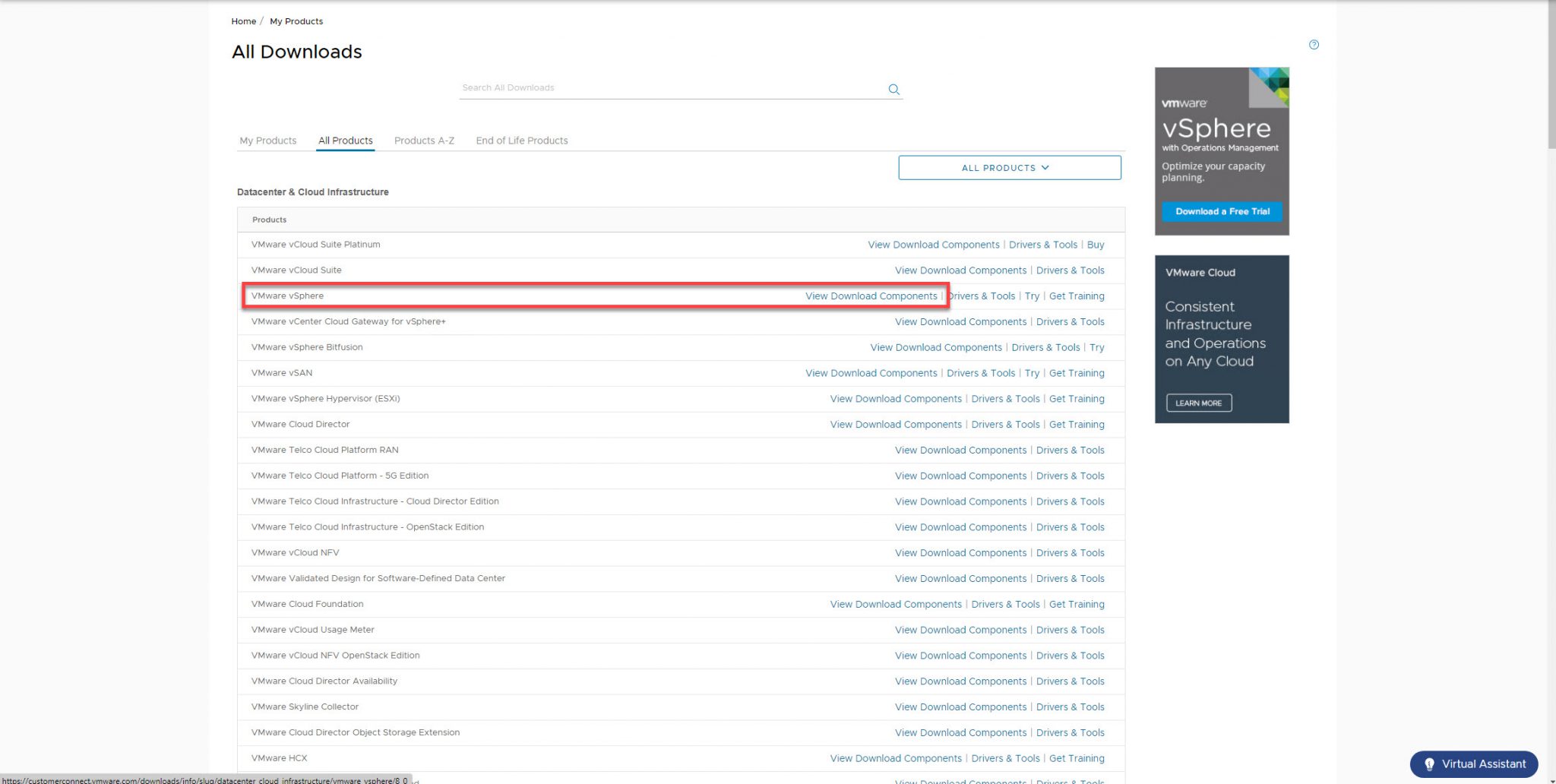Click LEARN MORE in the VMware Cloud banner

click(x=1198, y=403)
